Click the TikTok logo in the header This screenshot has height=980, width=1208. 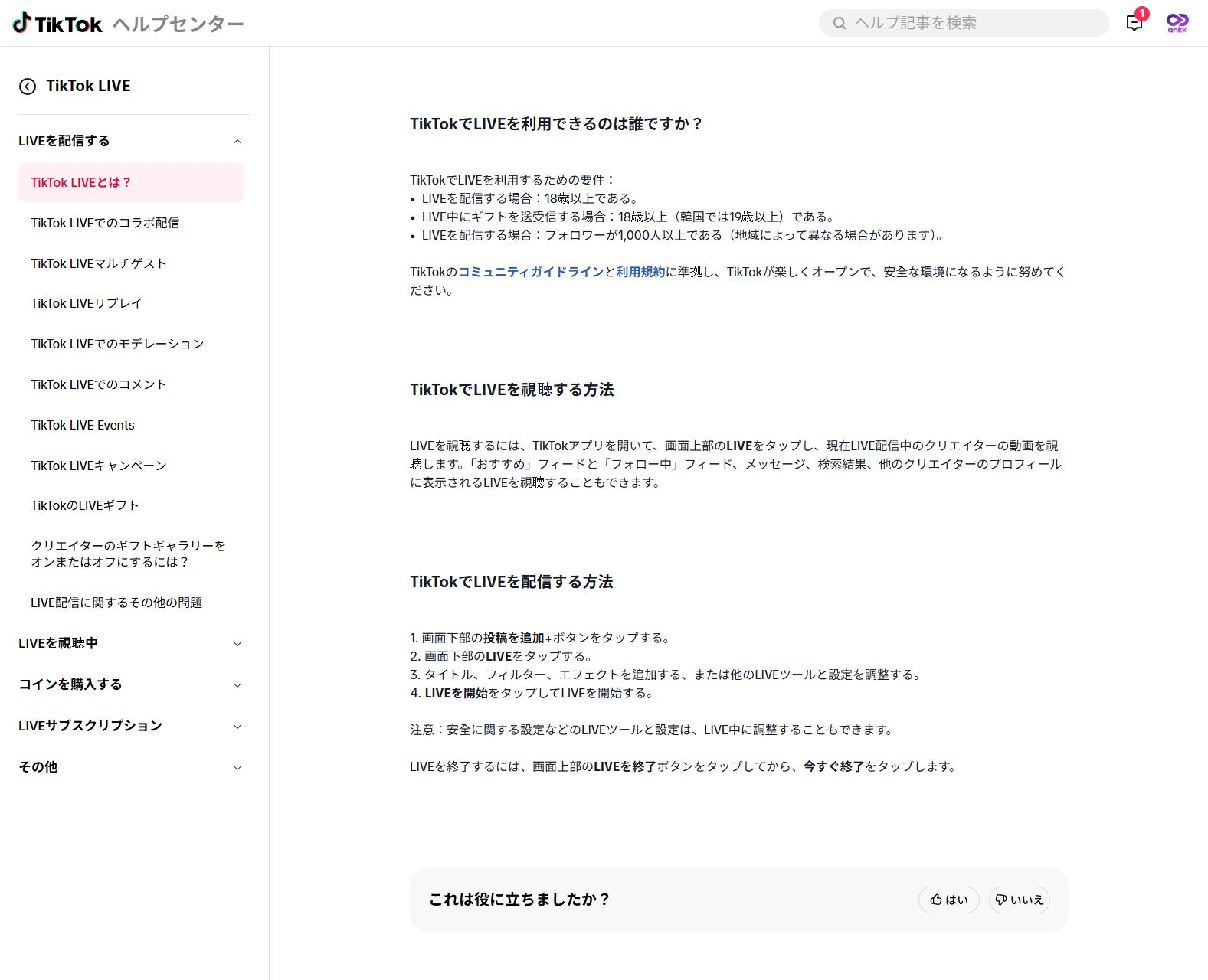pos(57,24)
